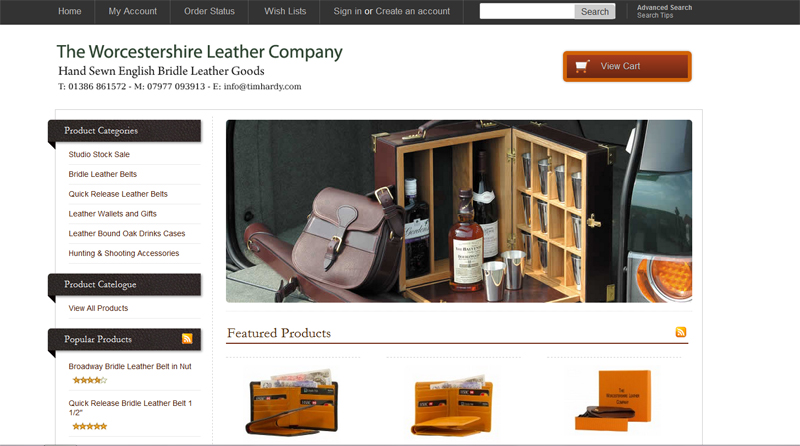Click the star rating under Broadway Bridle Leather Belt
The image size is (800, 446).
click(90, 380)
